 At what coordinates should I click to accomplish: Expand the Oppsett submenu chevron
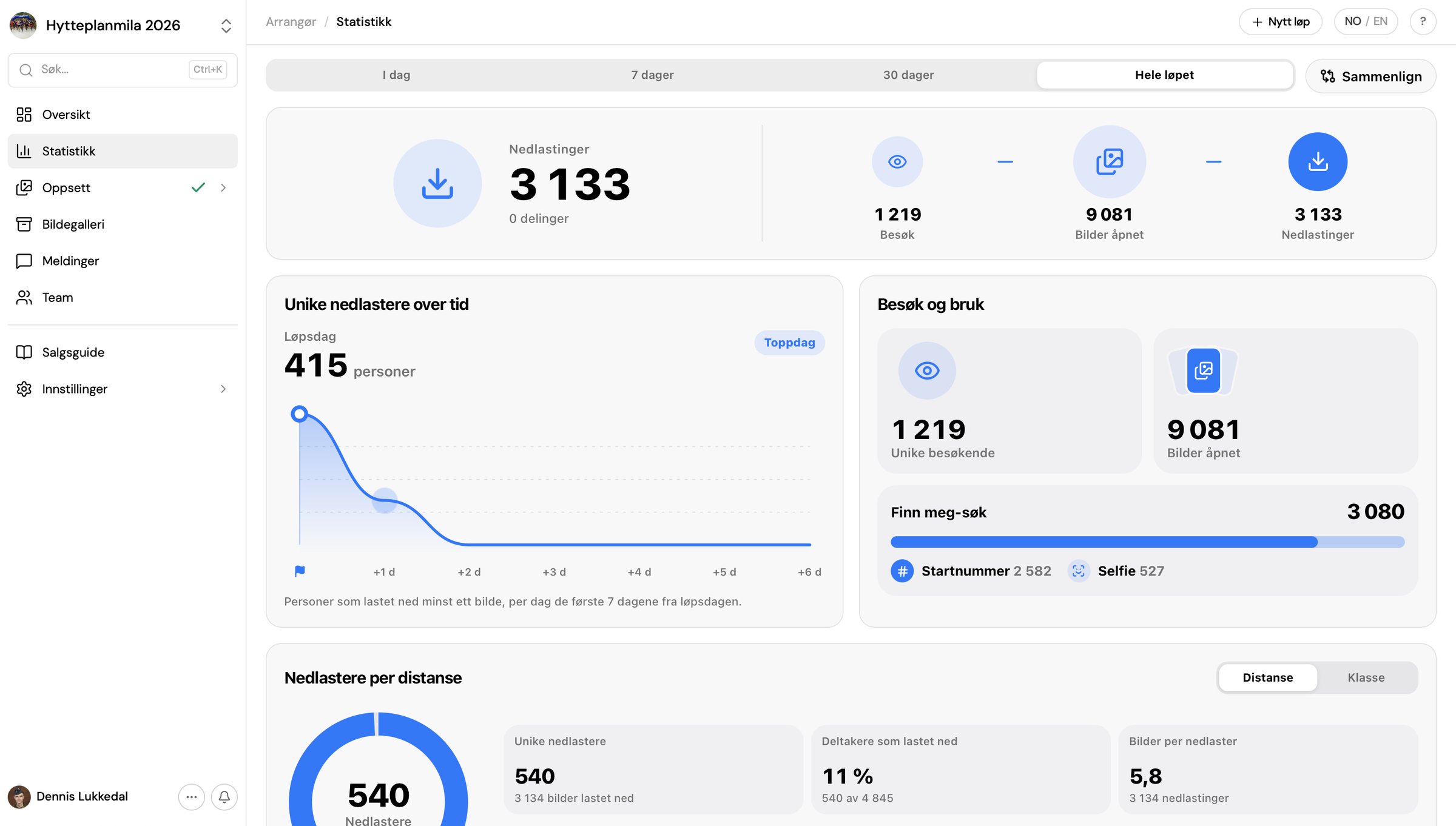223,188
